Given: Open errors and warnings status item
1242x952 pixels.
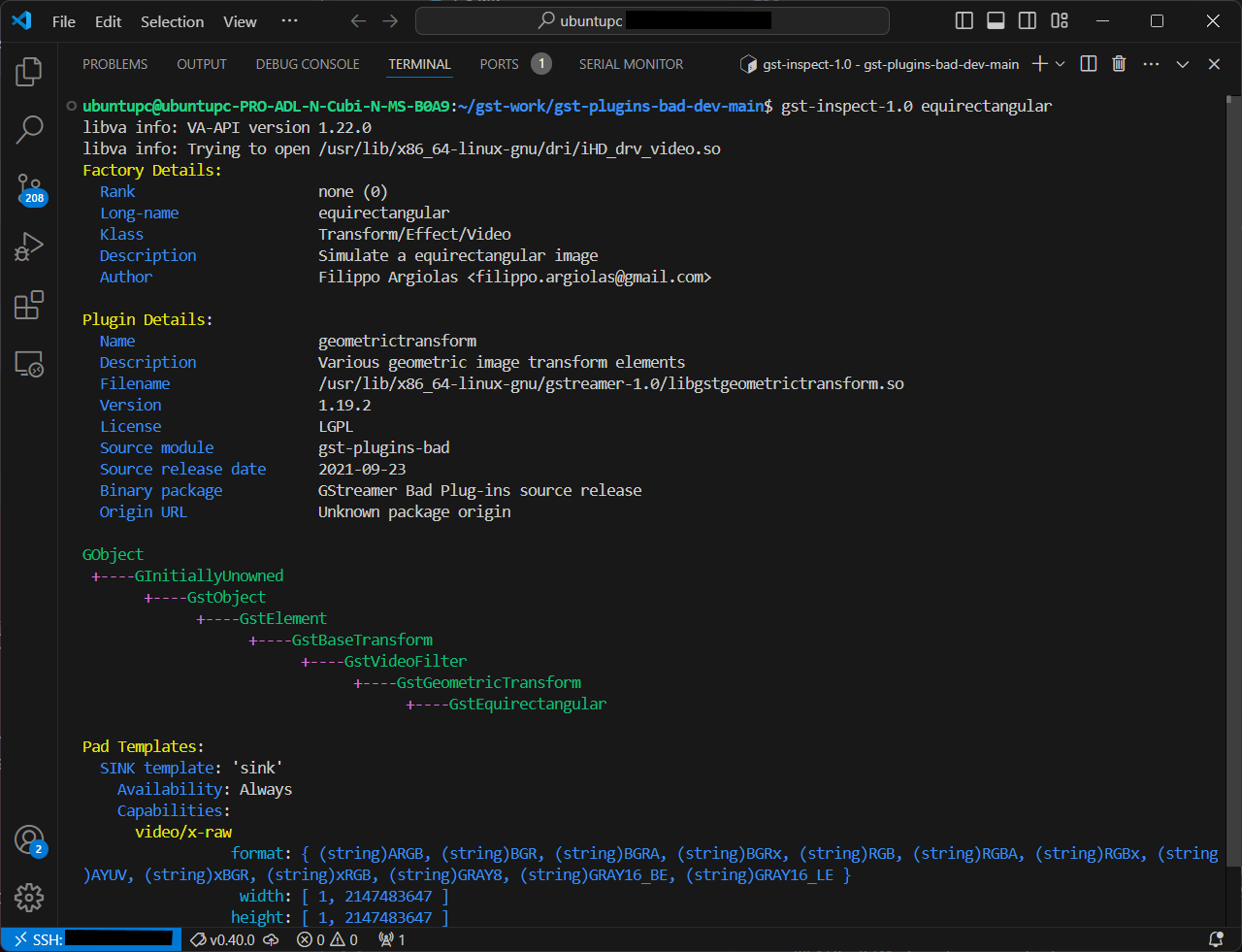Looking at the screenshot, I should 327,939.
